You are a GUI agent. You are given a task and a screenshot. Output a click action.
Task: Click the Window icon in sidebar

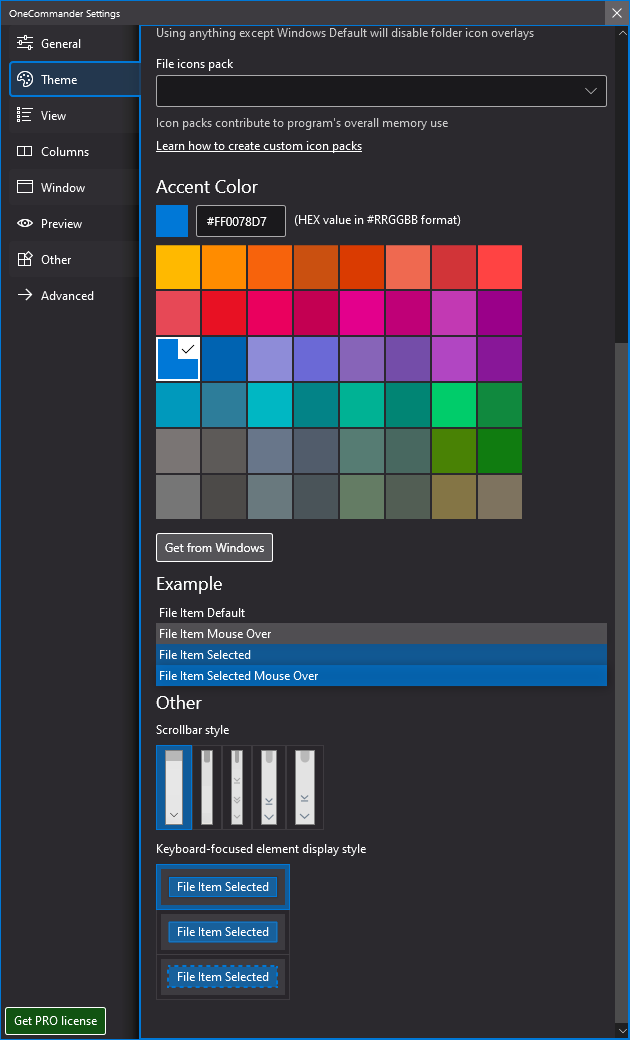coord(25,188)
